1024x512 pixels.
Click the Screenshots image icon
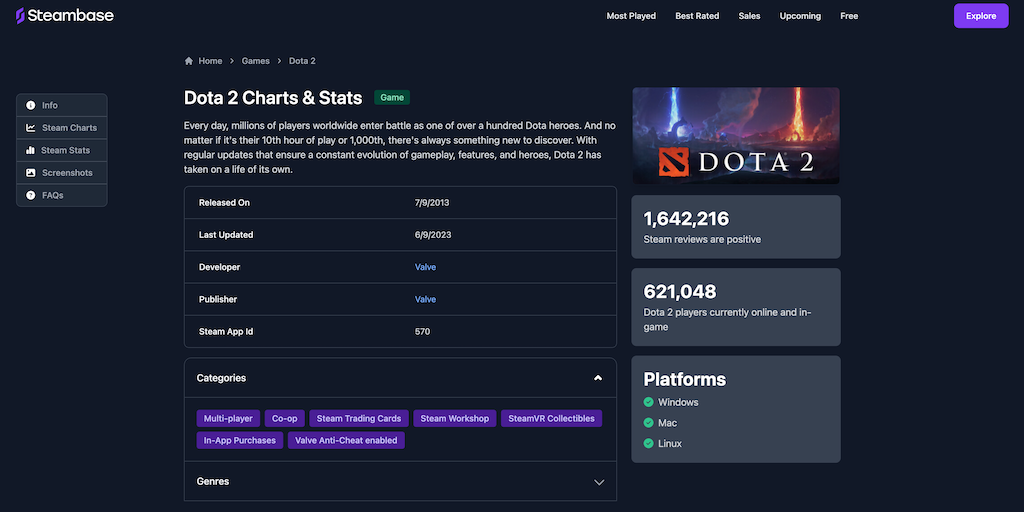tap(30, 173)
